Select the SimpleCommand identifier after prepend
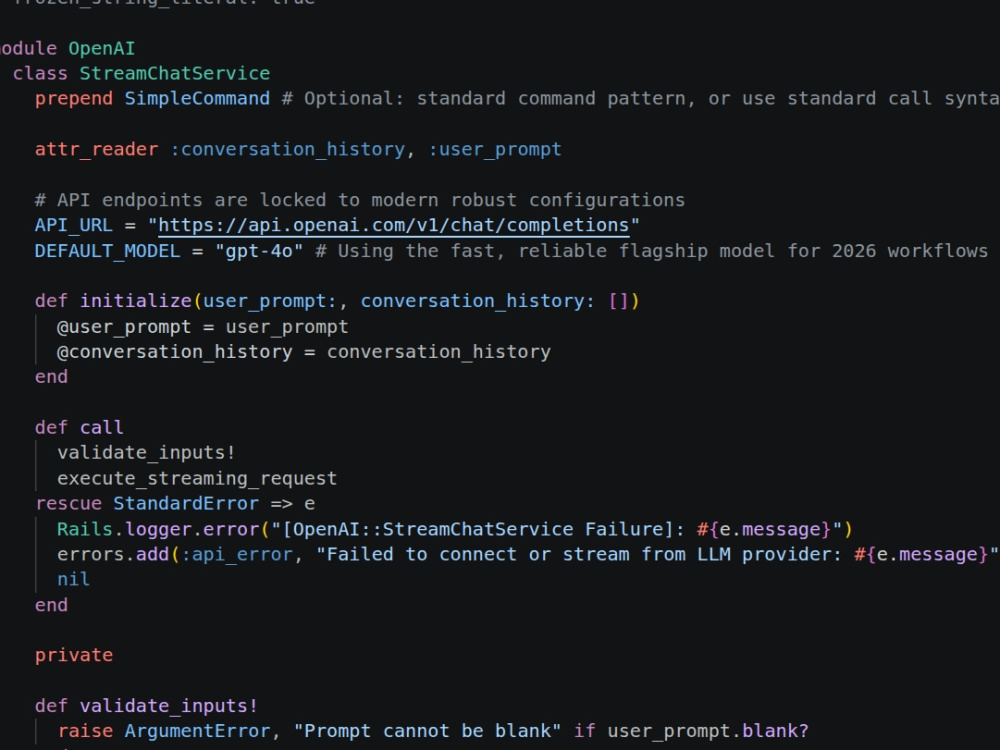The image size is (1000, 750). [x=197, y=98]
